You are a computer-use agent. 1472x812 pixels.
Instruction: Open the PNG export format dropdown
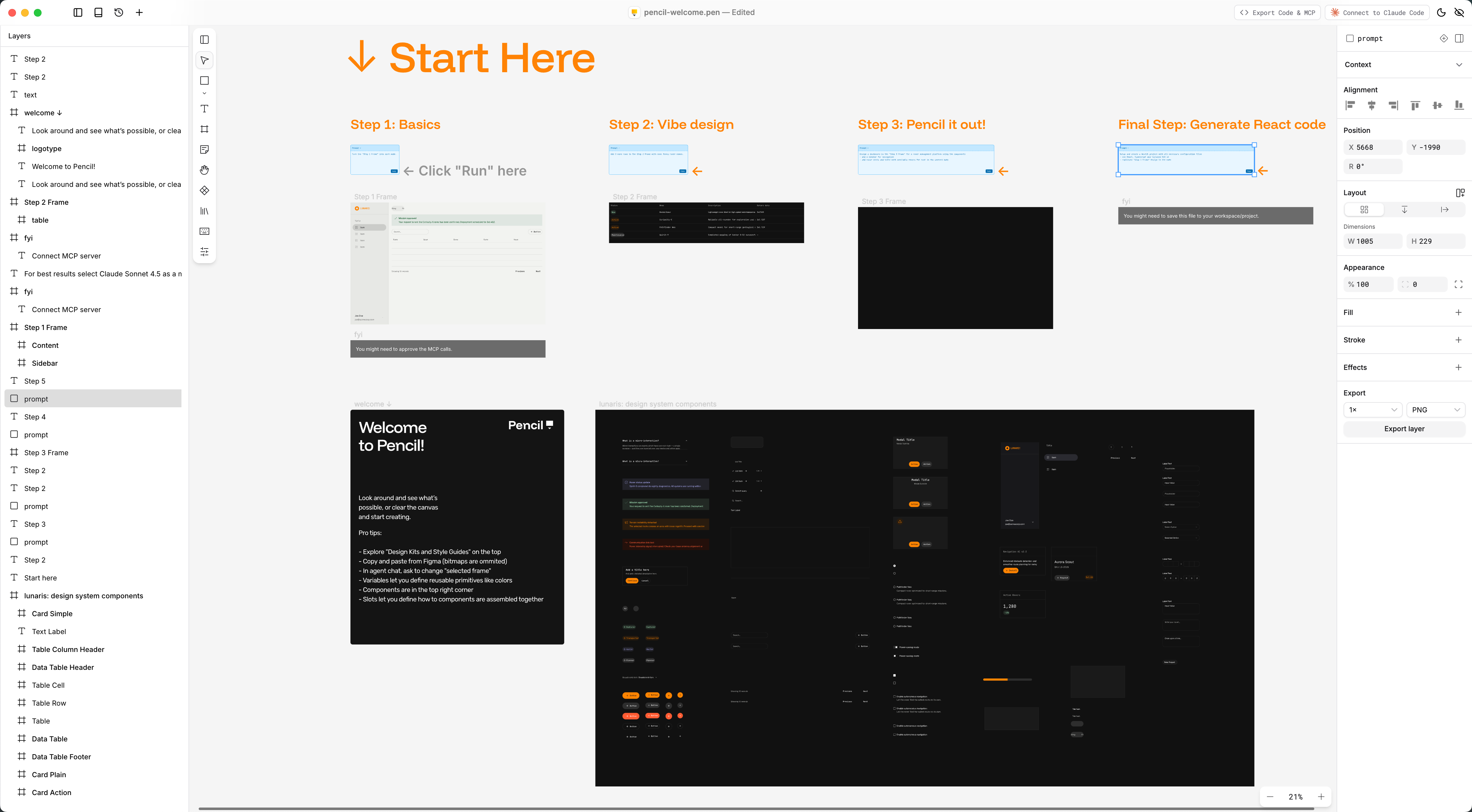[1436, 410]
